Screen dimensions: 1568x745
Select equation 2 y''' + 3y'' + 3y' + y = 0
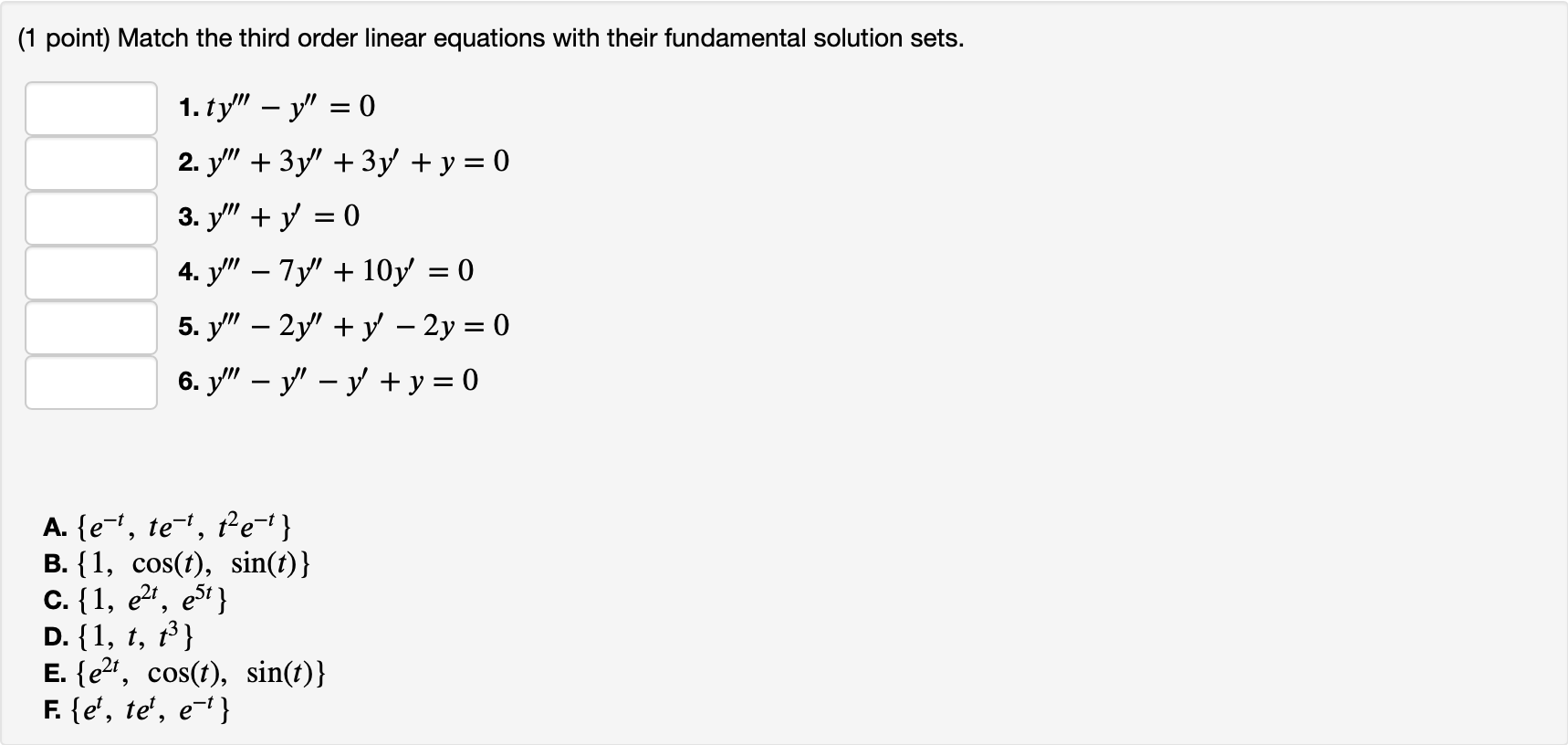pos(342,162)
